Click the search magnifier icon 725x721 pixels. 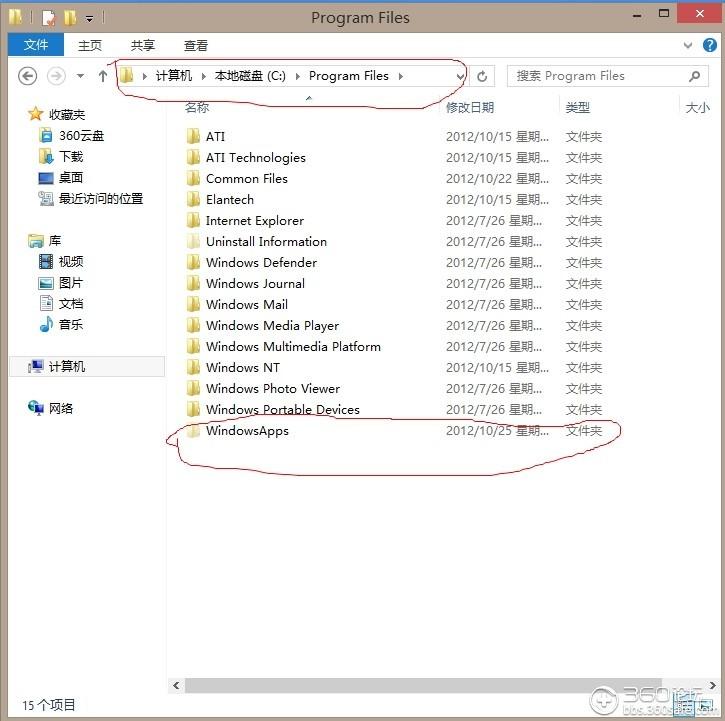694,76
